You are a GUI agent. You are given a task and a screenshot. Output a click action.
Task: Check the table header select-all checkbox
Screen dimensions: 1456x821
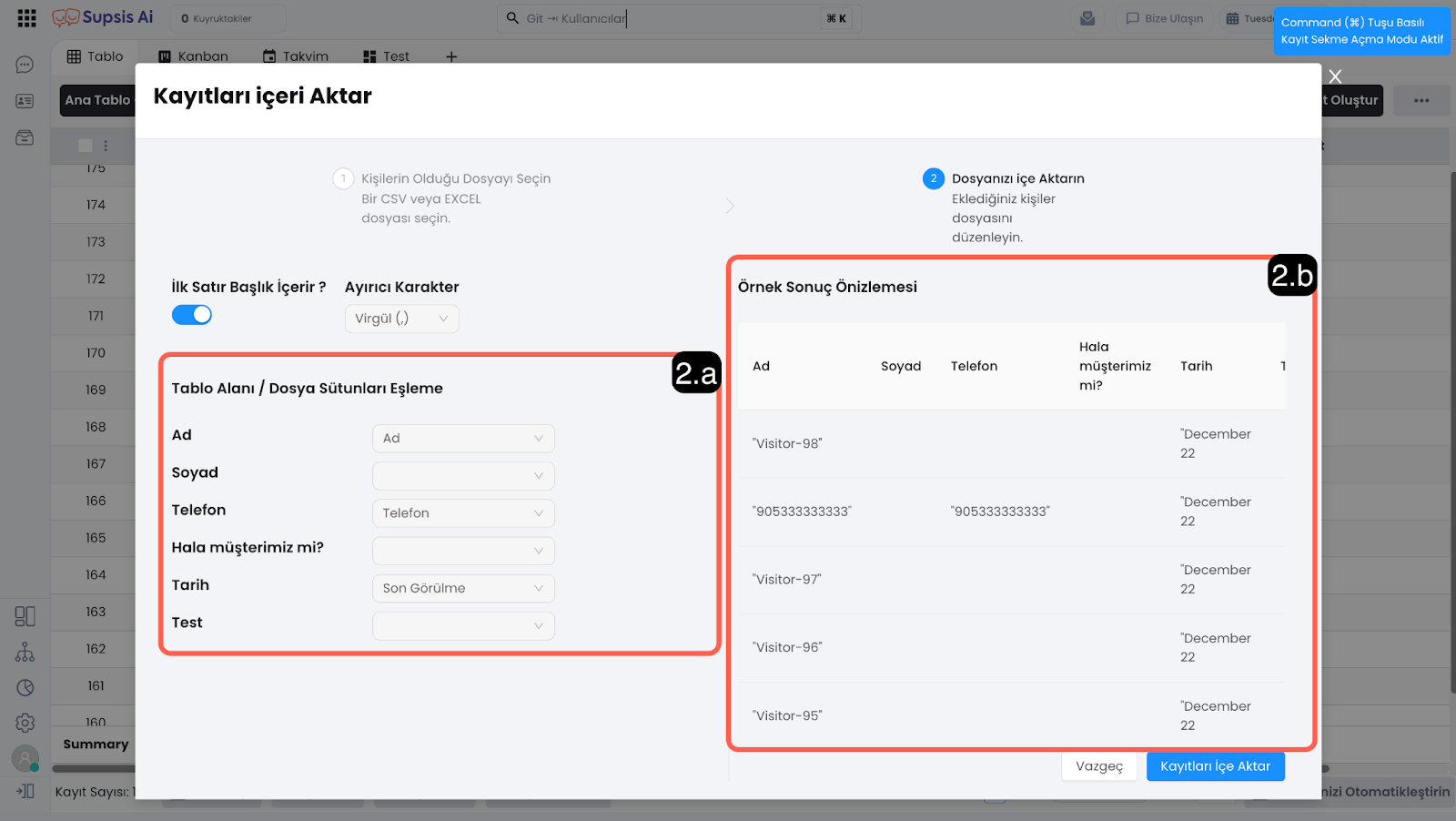[x=86, y=146]
